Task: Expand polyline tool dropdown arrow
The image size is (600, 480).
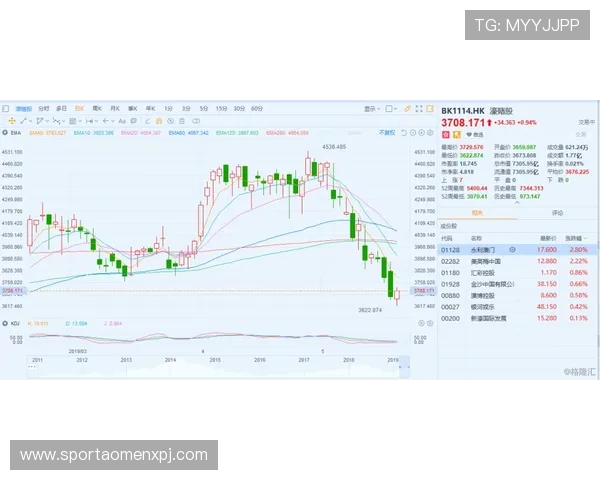Action: click(x=64, y=121)
